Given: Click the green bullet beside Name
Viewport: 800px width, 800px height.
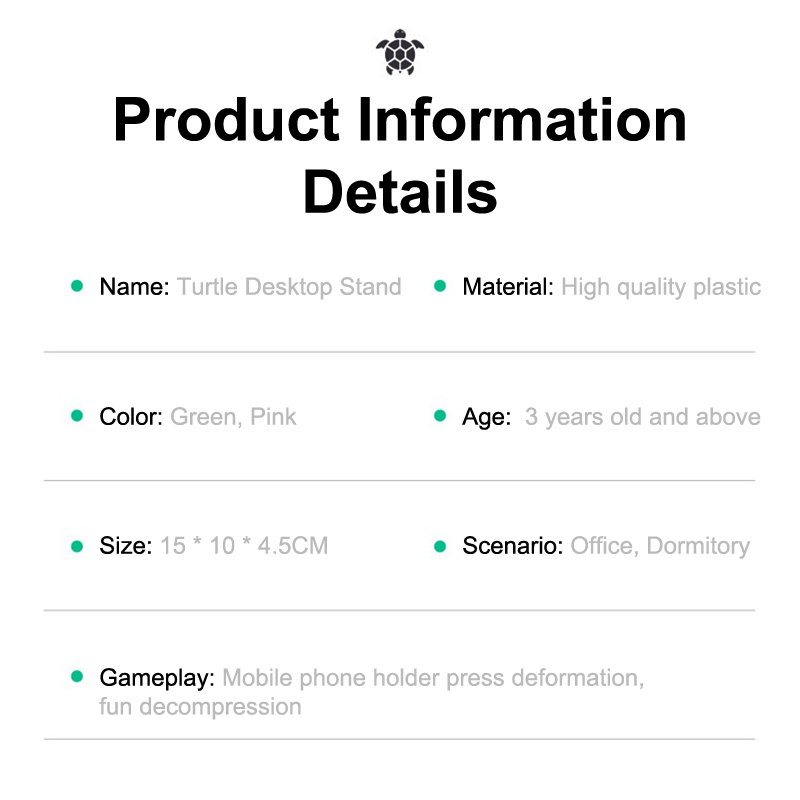Looking at the screenshot, I should 77,287.
